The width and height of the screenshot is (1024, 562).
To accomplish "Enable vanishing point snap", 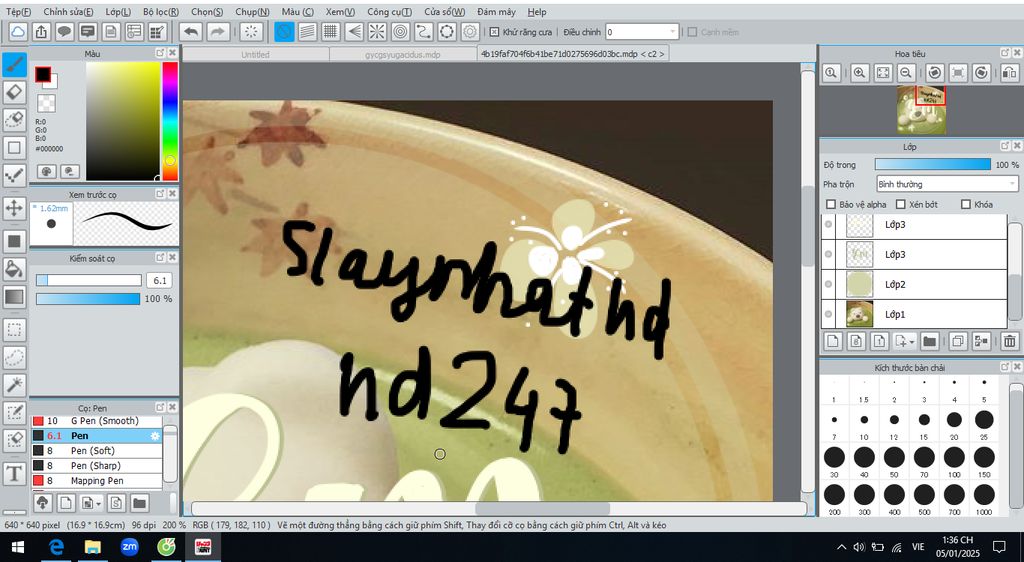I will 353,31.
